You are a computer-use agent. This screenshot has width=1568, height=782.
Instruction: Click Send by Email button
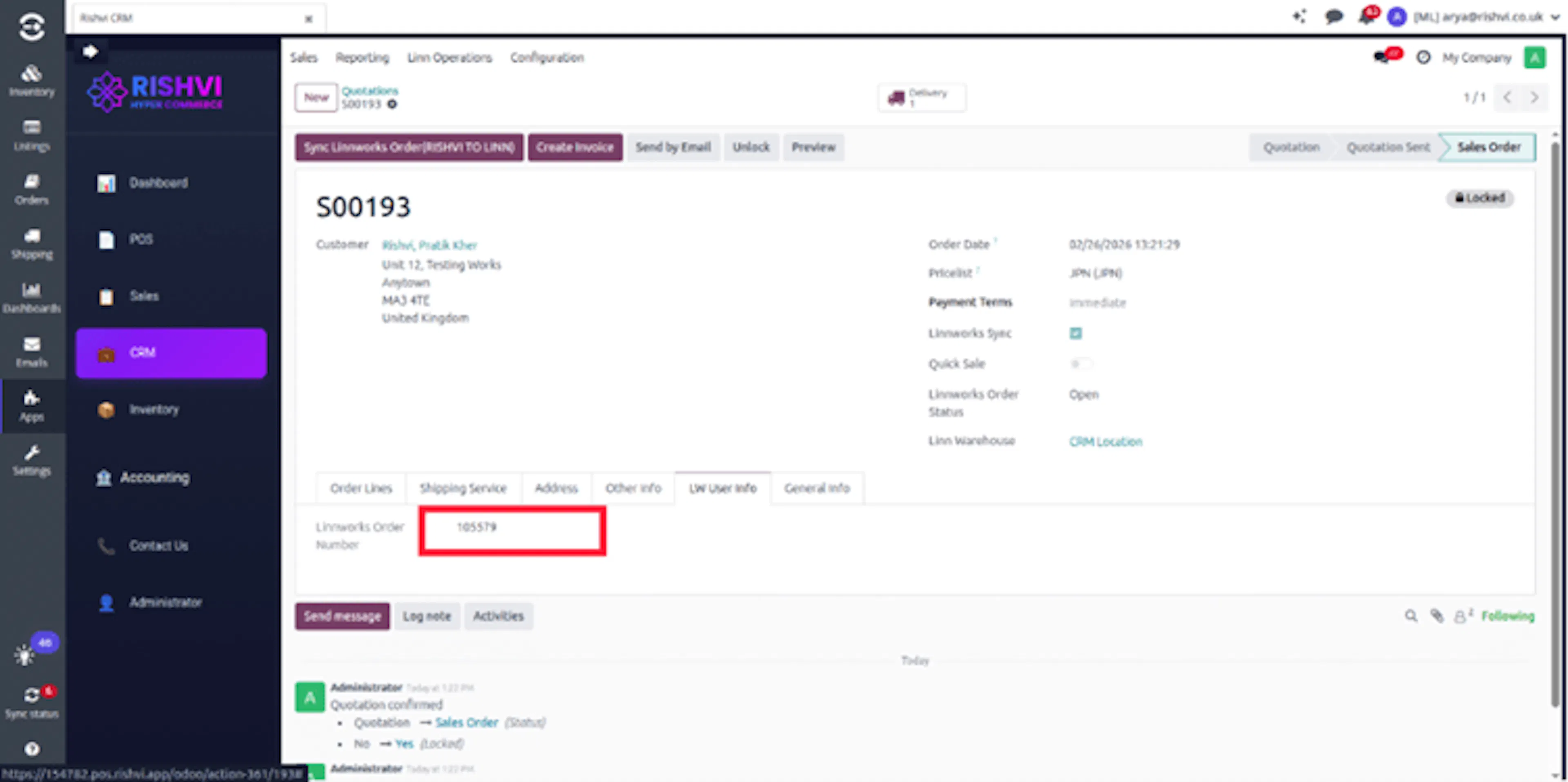pyautogui.click(x=673, y=147)
